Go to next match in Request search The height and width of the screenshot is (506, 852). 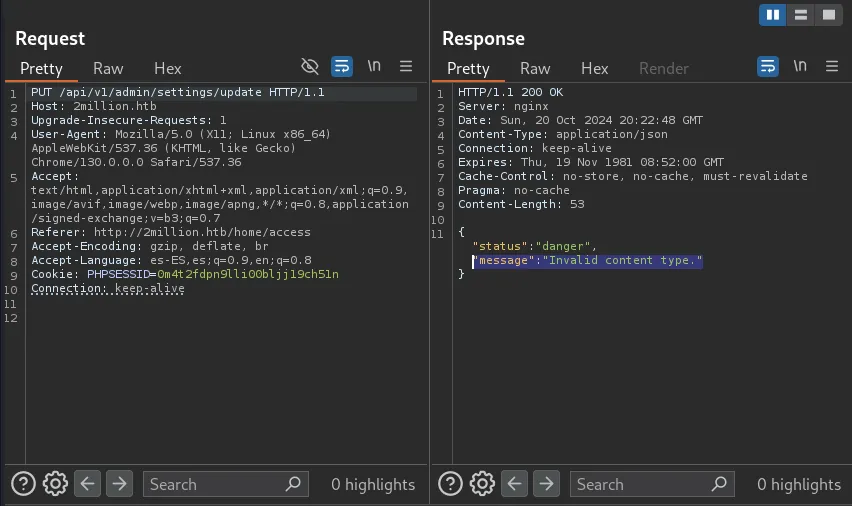pos(119,484)
